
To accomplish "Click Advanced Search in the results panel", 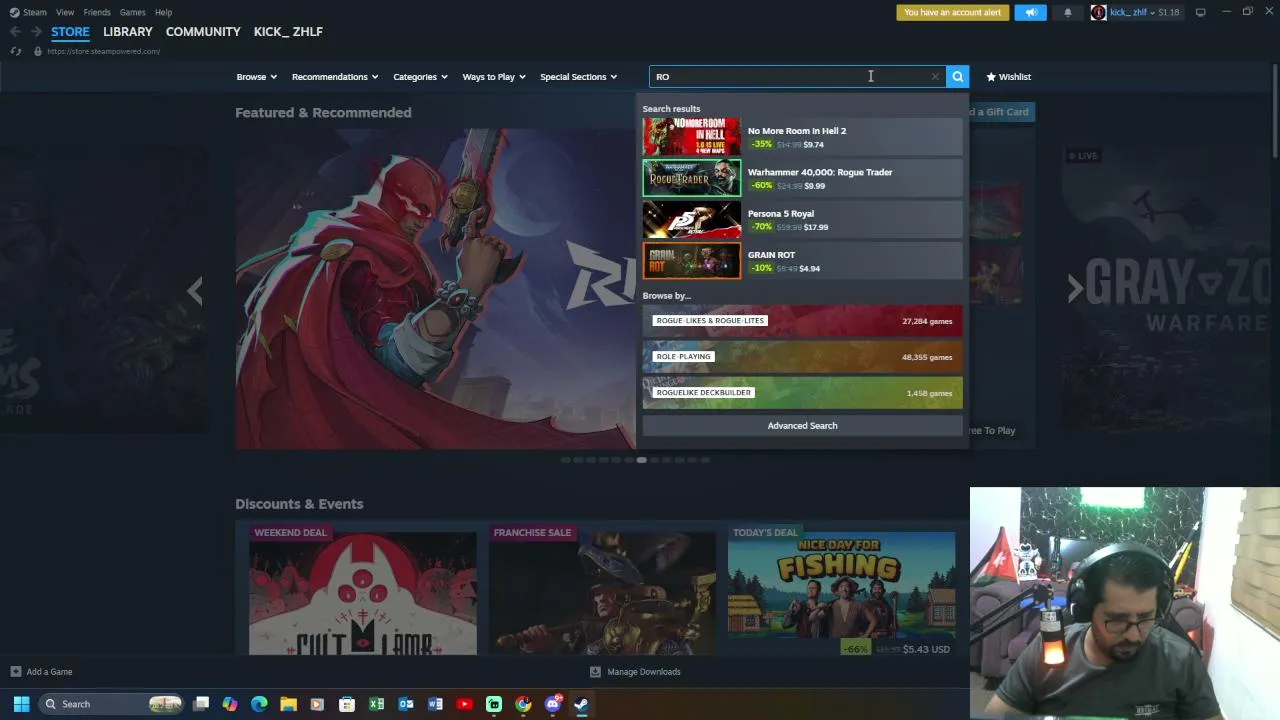I will click(x=802, y=426).
